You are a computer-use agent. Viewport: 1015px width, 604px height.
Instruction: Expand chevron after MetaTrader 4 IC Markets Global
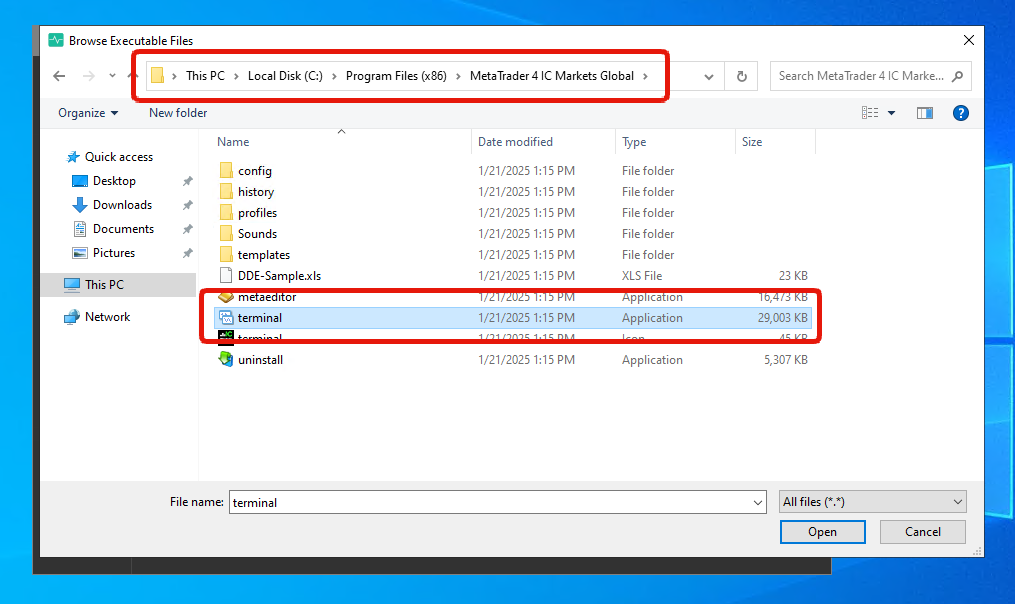[645, 76]
